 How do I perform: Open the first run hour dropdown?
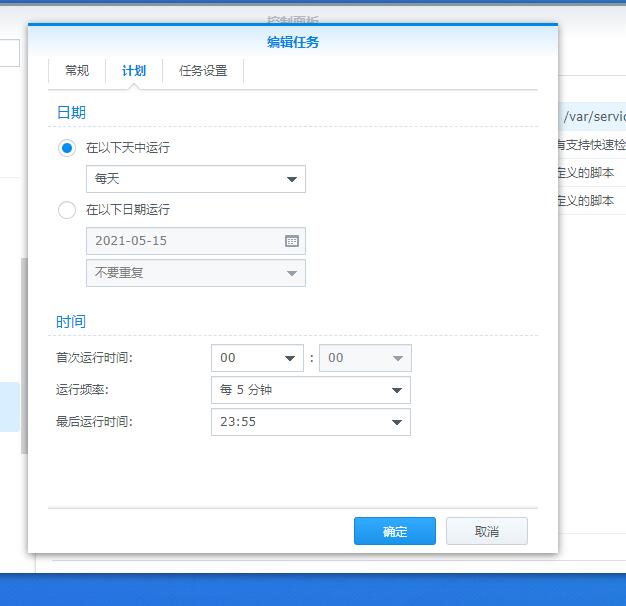pos(257,358)
